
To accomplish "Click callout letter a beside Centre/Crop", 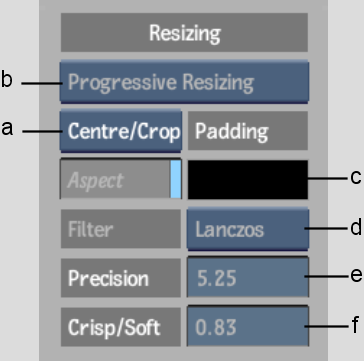I will 7,128.
